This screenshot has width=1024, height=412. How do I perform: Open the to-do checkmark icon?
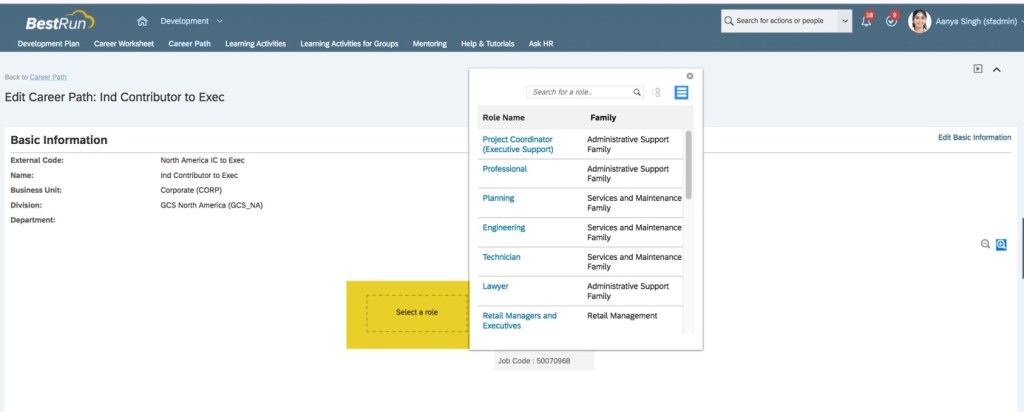click(x=891, y=21)
